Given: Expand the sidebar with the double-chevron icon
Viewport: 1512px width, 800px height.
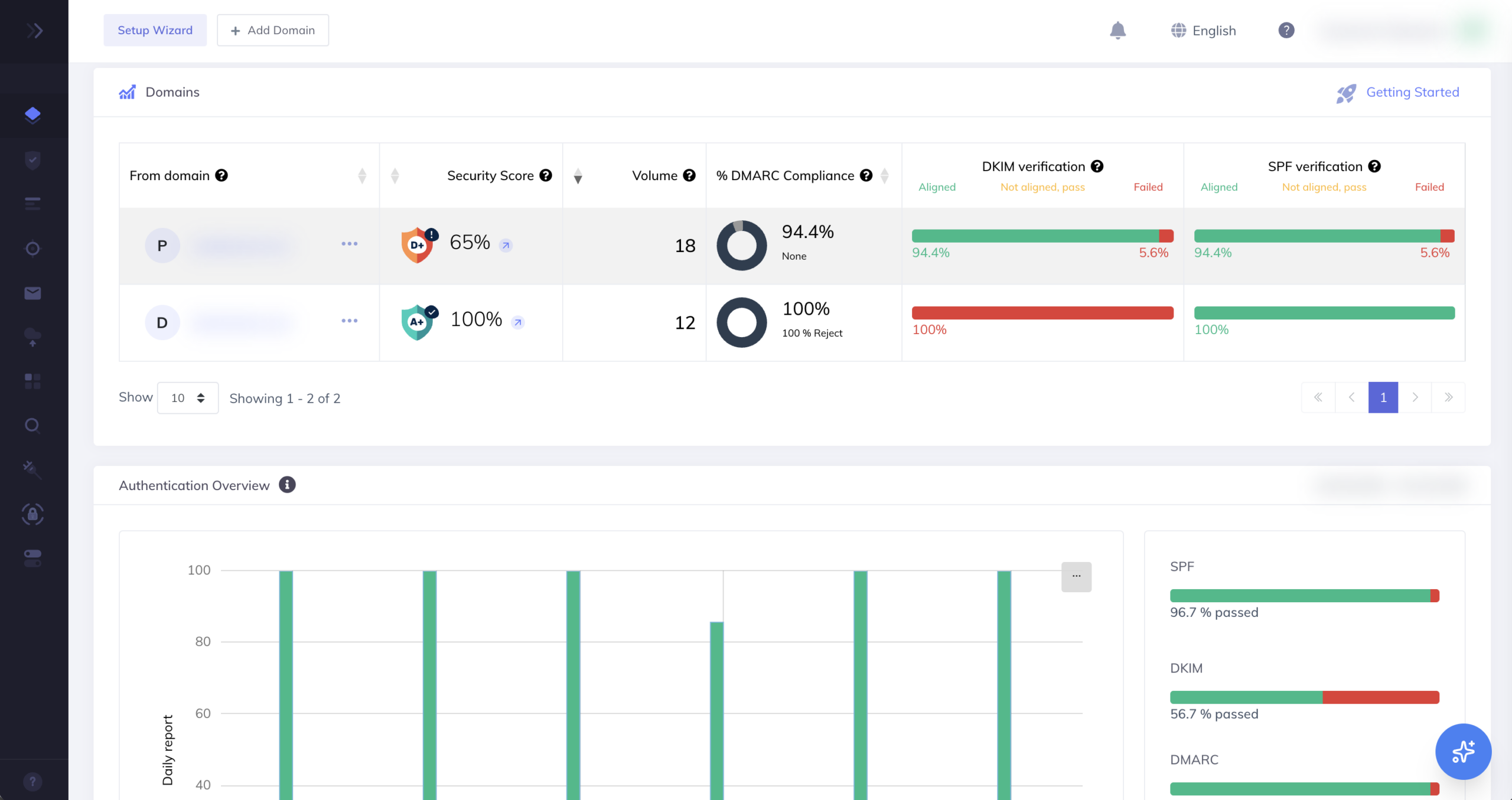Looking at the screenshot, I should point(34,30).
